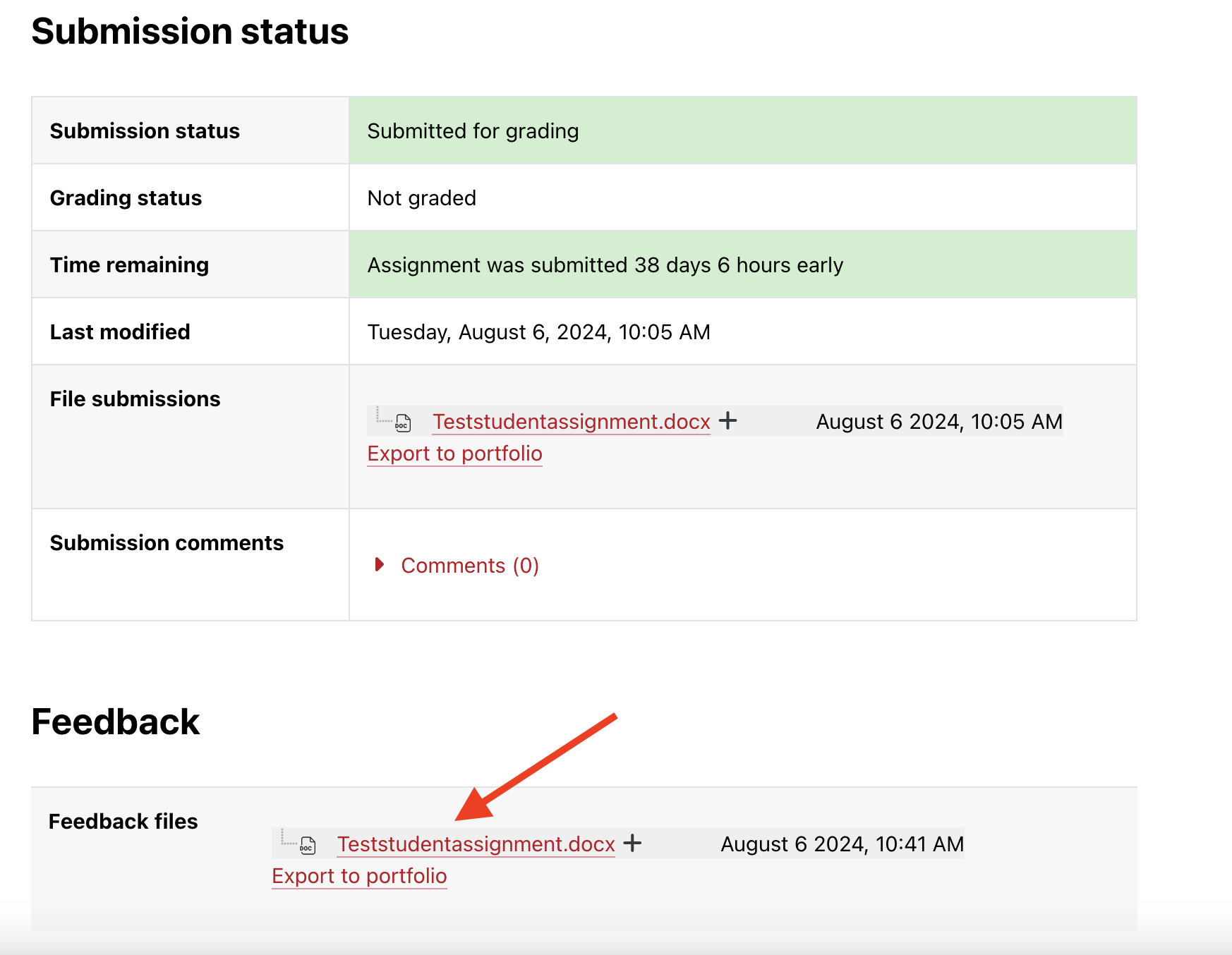The height and width of the screenshot is (955, 1232).
Task: Open the feedback Teststudentassignment.docx file
Action: coord(476,844)
